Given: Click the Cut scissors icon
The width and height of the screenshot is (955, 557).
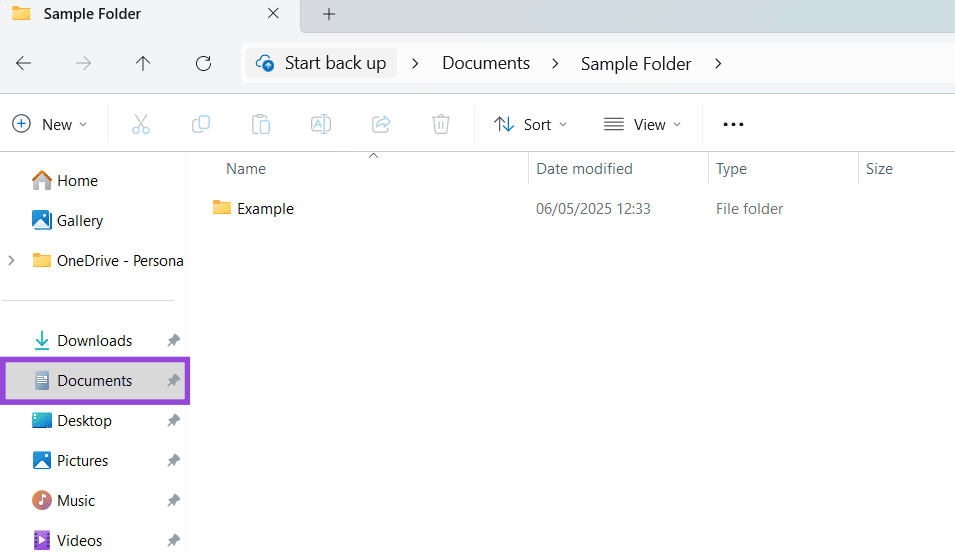Looking at the screenshot, I should [x=141, y=124].
